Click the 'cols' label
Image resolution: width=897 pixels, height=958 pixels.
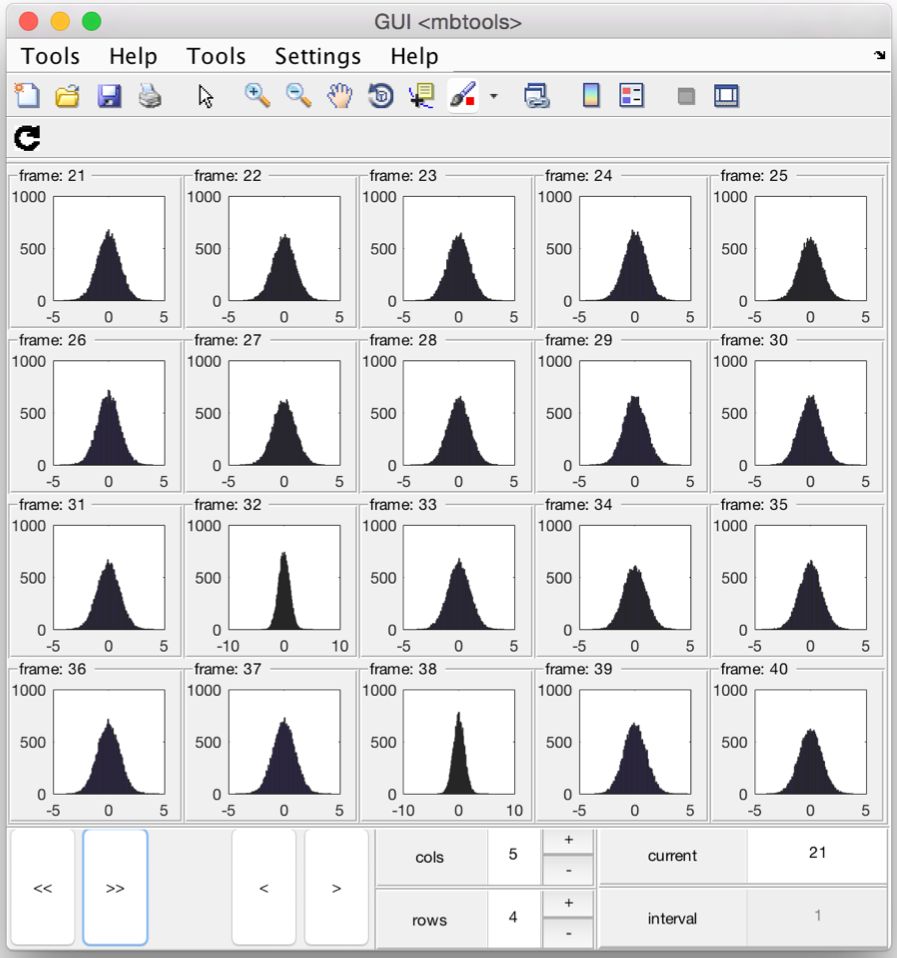(x=429, y=857)
